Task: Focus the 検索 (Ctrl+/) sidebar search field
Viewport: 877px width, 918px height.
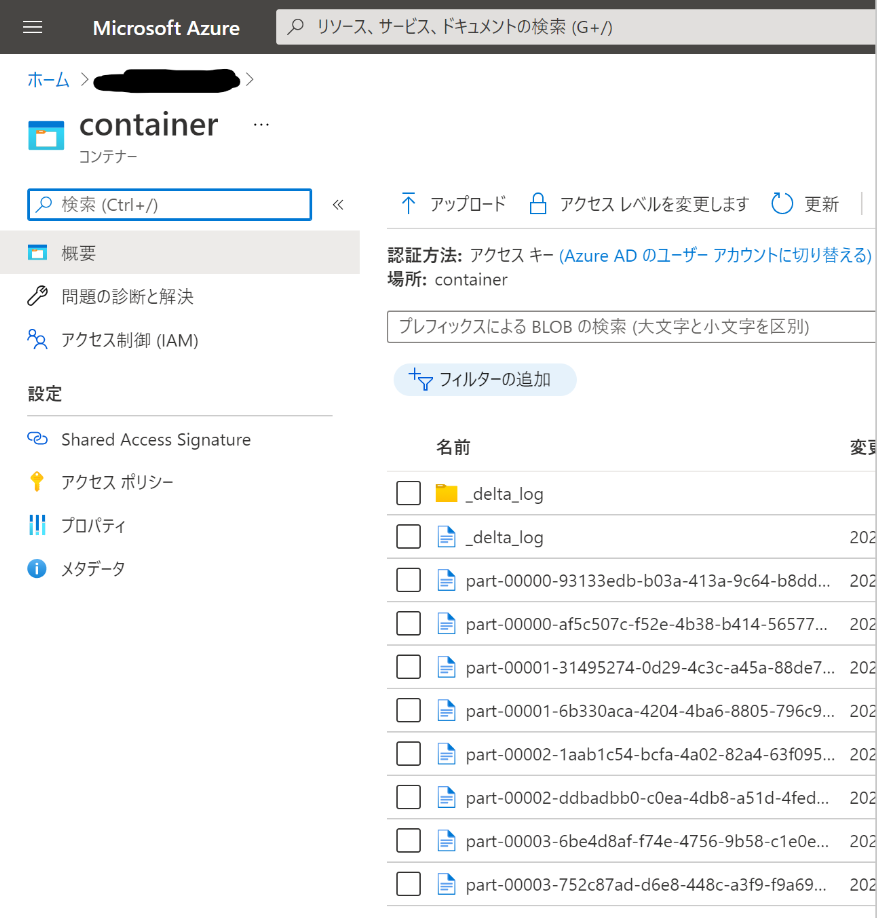Action: pyautogui.click(x=169, y=204)
